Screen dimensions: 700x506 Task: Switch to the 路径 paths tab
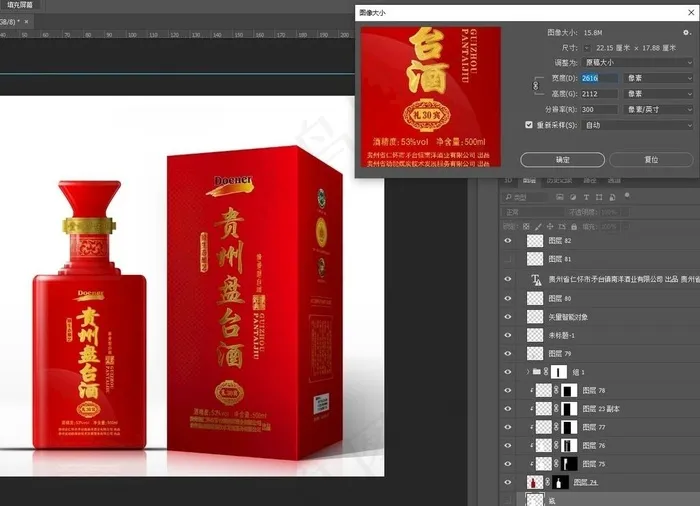click(x=590, y=180)
